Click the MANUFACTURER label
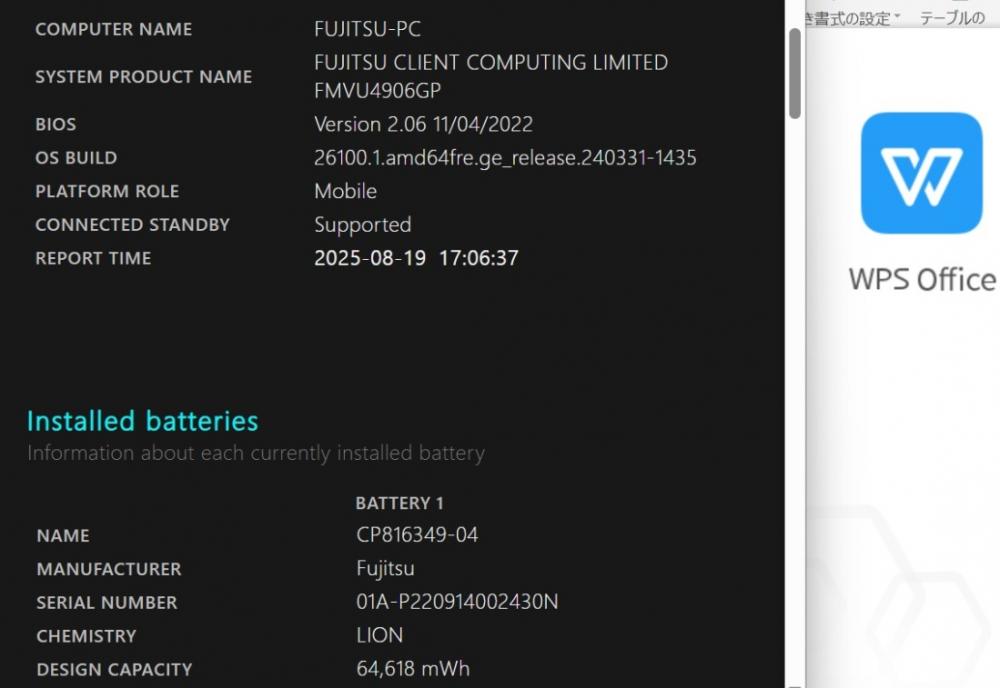This screenshot has width=1000, height=688. click(x=108, y=569)
